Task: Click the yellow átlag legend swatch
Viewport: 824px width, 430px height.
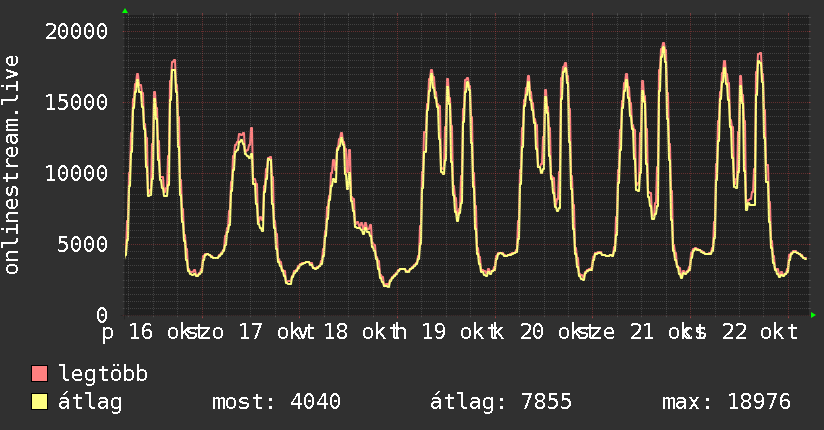Action: [x=39, y=402]
